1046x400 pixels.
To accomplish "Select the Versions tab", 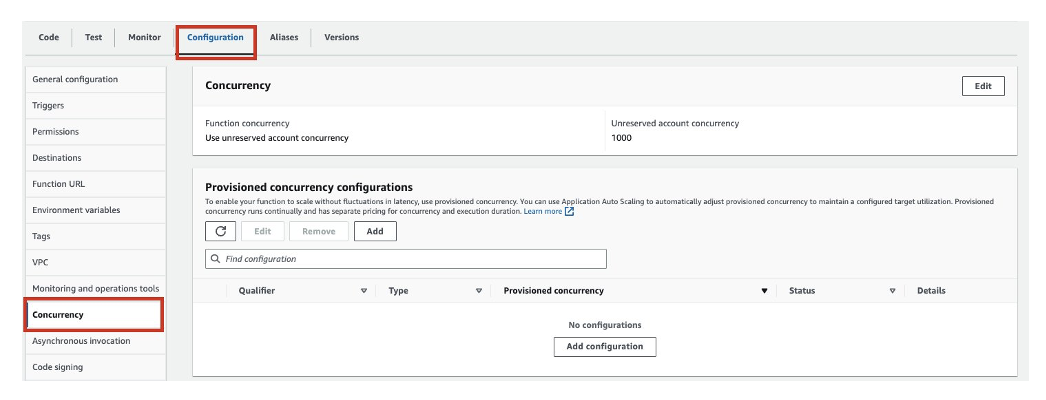I will pyautogui.click(x=341, y=38).
